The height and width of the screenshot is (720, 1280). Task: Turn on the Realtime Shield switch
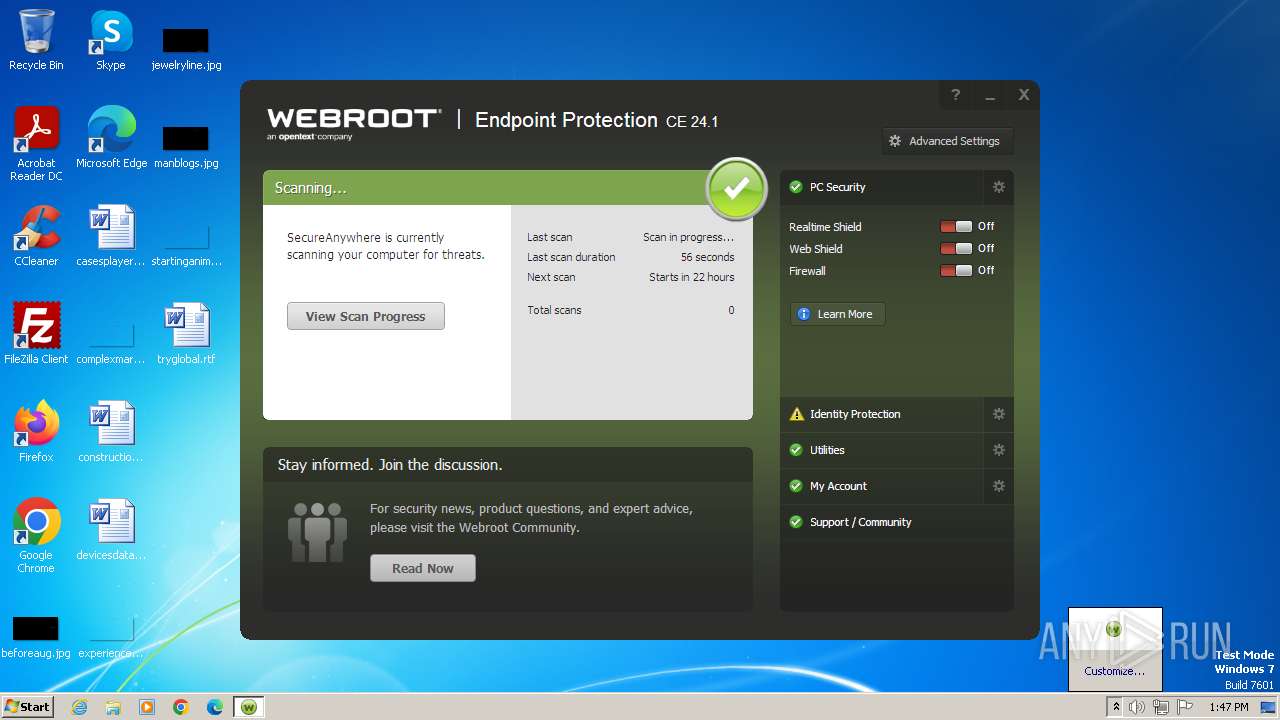coord(956,227)
